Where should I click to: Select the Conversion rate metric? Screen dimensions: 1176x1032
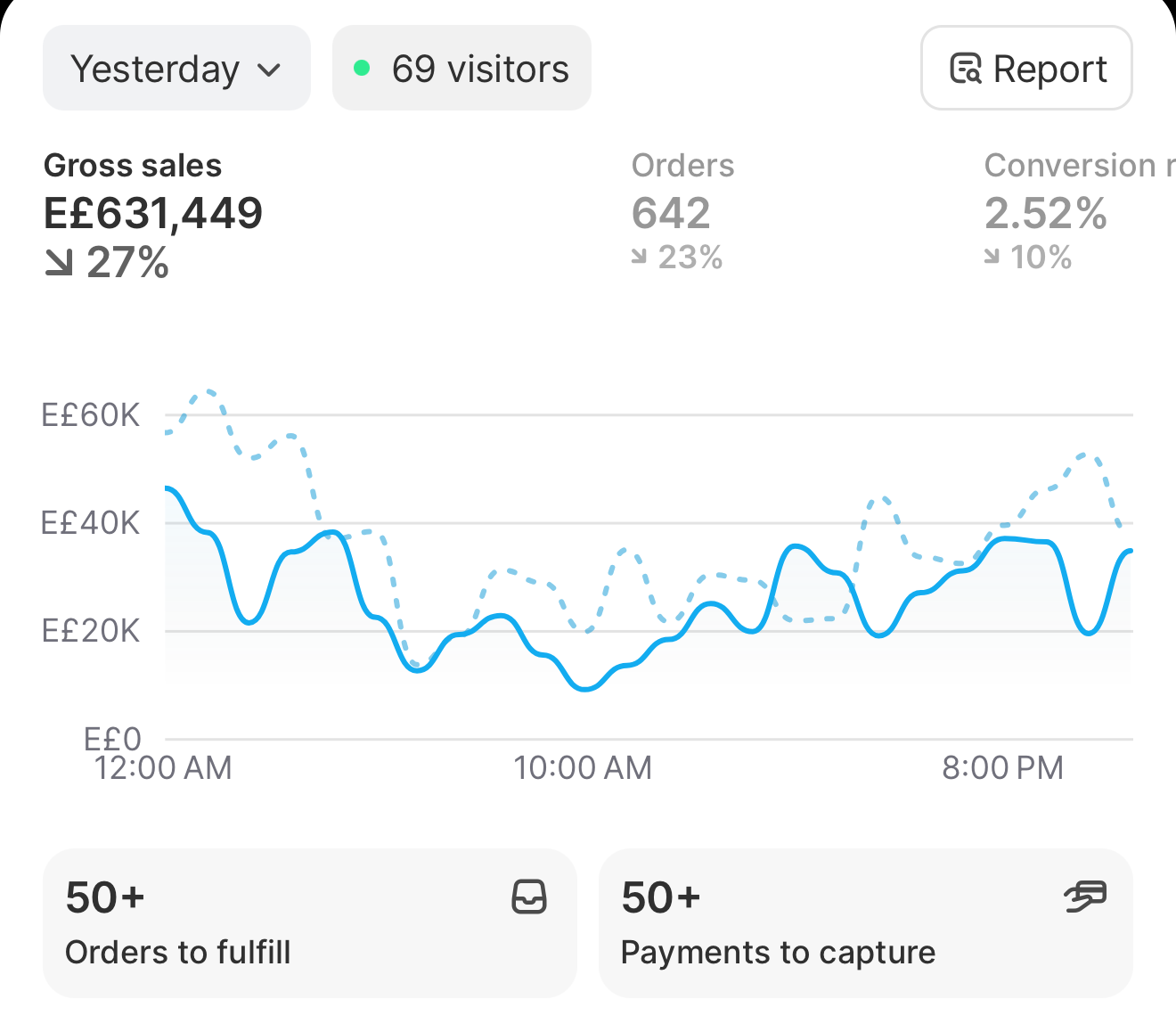tap(1079, 212)
